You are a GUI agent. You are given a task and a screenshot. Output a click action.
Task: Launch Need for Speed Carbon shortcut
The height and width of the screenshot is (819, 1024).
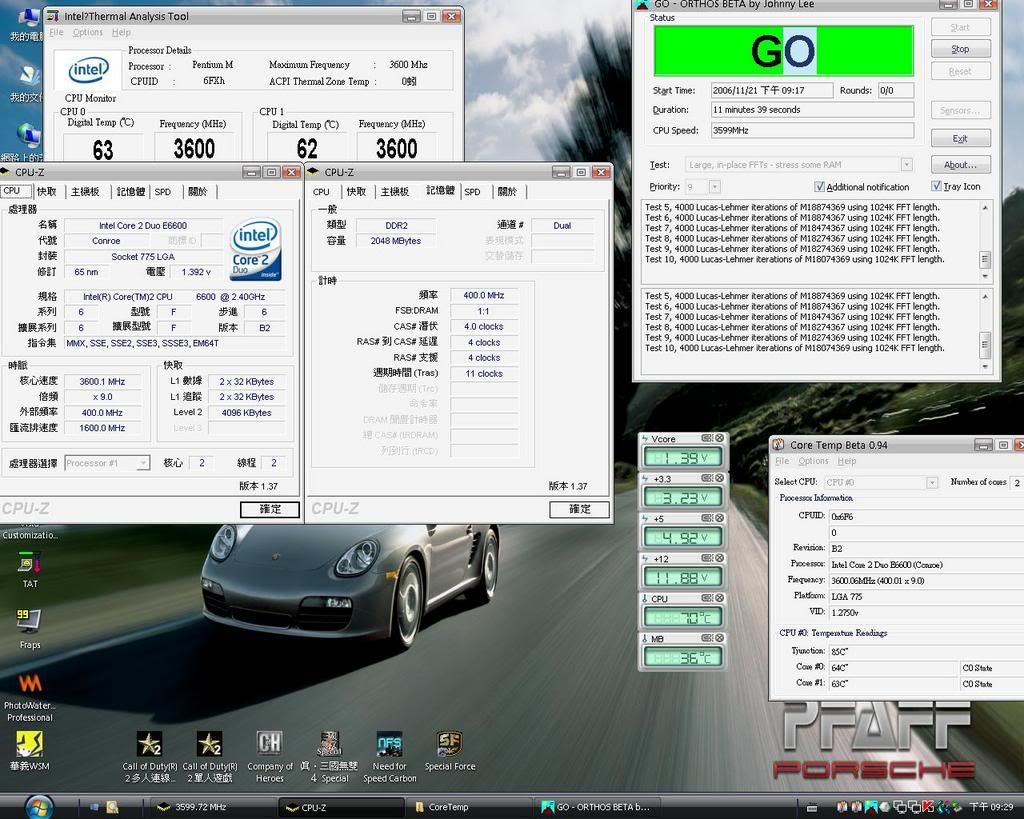click(390, 757)
